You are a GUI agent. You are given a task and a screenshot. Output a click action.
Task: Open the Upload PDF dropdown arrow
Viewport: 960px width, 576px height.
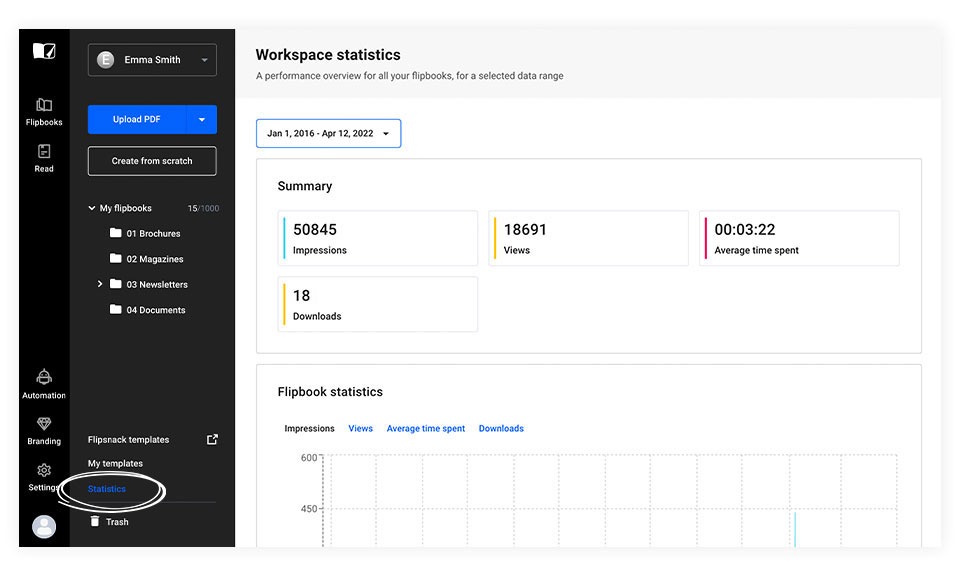(x=201, y=119)
